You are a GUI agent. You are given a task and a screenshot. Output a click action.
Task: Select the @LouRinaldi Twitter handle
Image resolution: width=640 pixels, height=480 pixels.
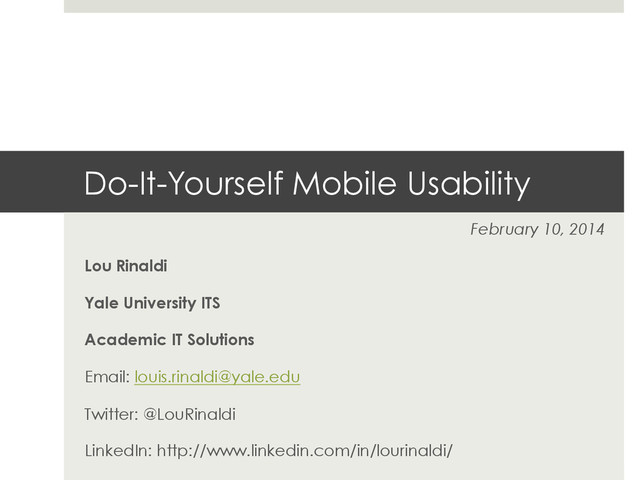coord(189,414)
